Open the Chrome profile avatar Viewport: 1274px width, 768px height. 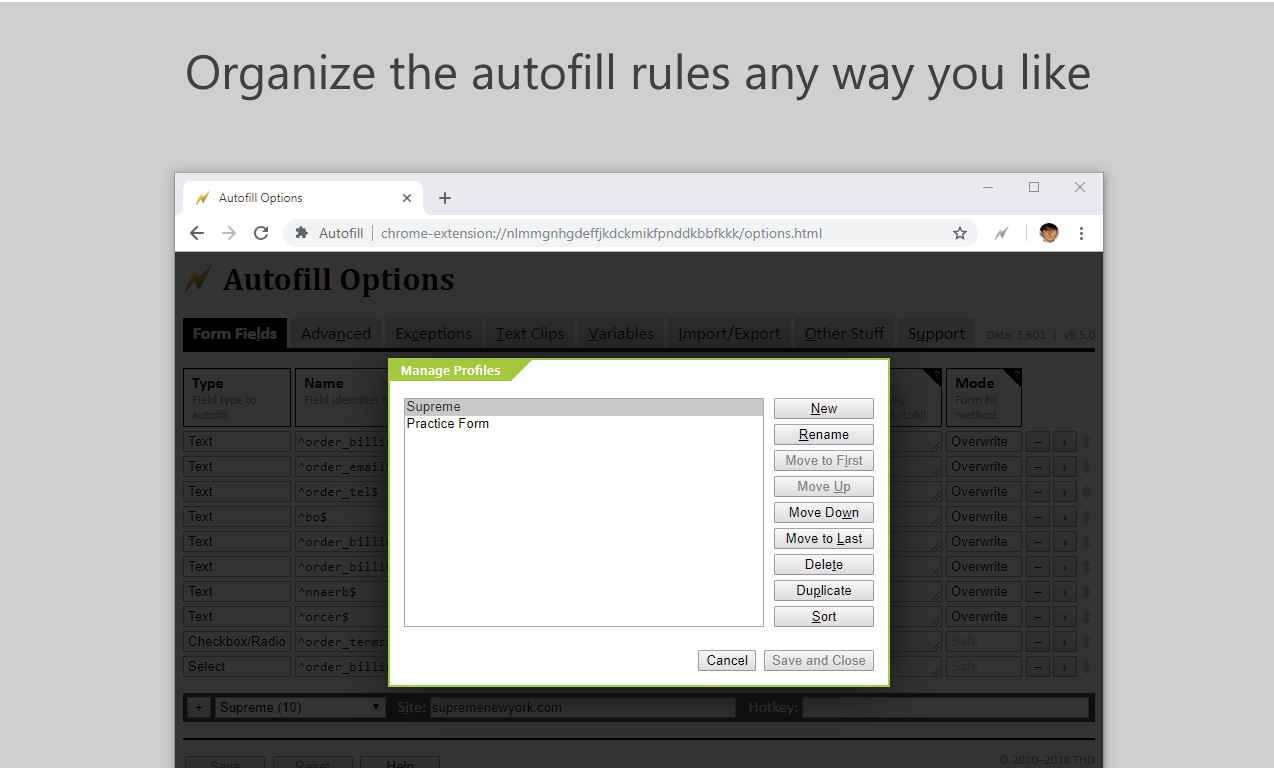tap(1048, 233)
